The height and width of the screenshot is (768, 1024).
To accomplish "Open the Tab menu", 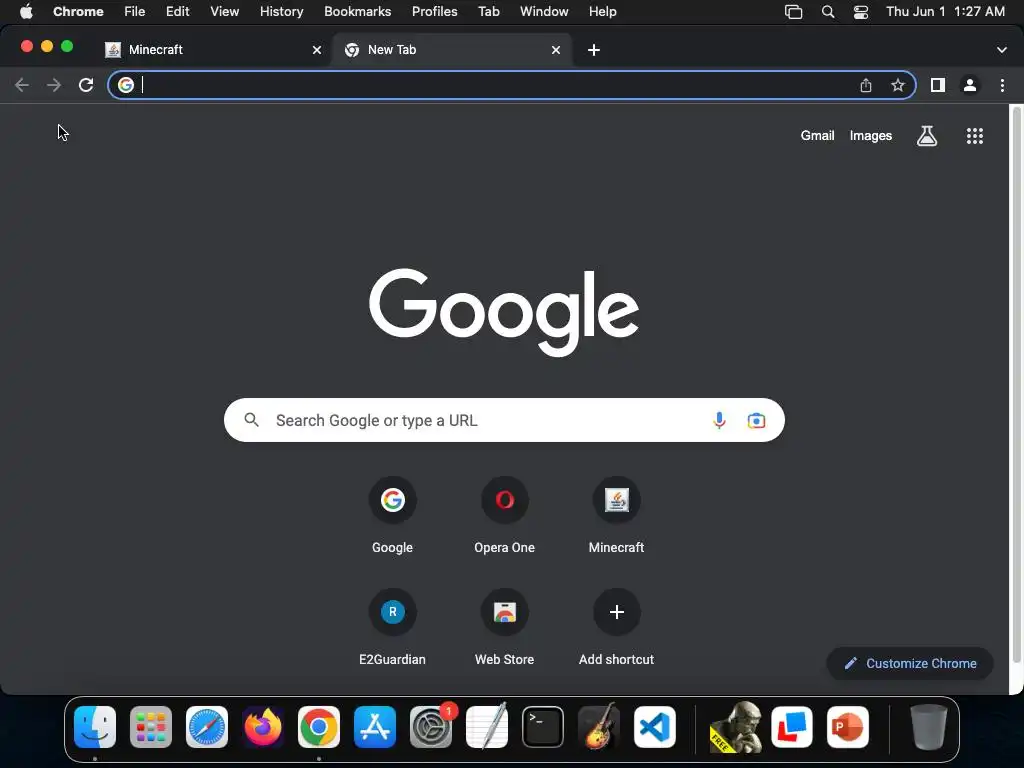I will coord(488,12).
